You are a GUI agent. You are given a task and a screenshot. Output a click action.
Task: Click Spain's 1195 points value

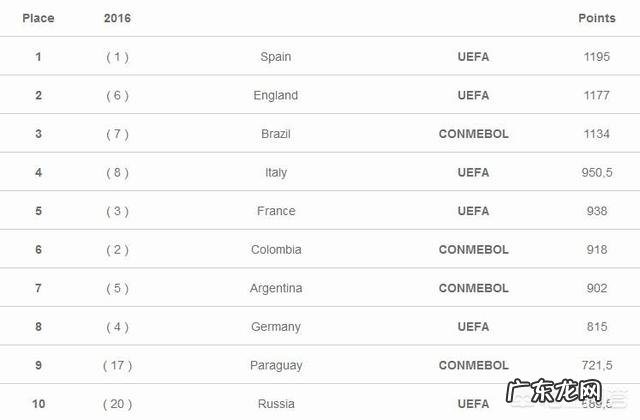point(596,57)
